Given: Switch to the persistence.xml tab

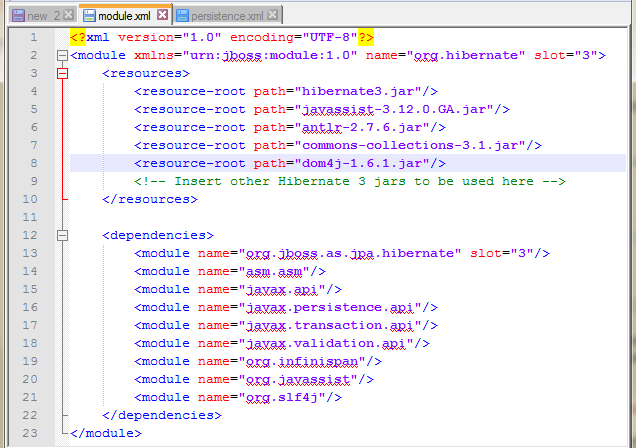Looking at the screenshot, I should click(x=228, y=16).
